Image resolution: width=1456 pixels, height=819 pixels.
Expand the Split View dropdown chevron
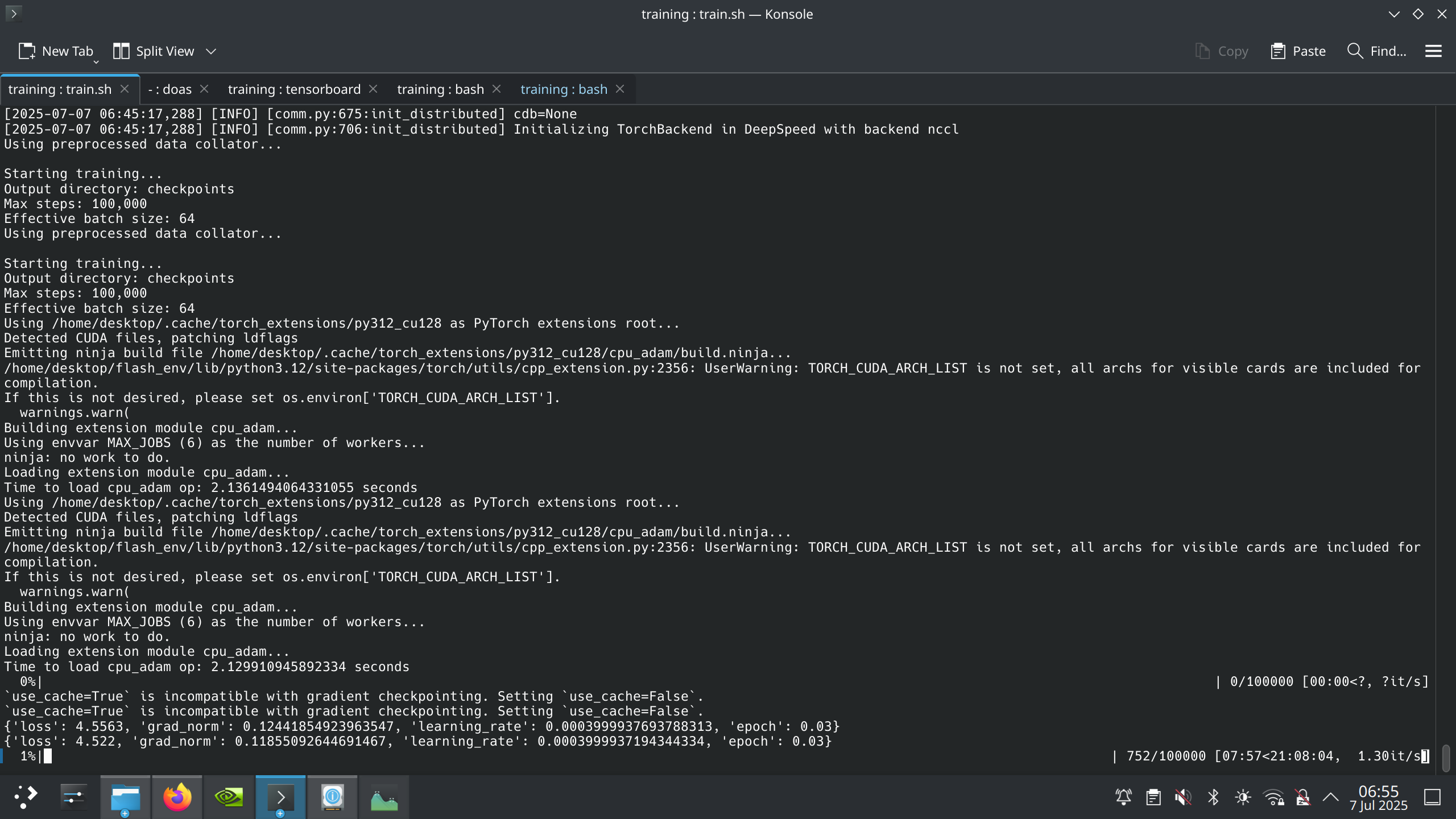point(211,51)
